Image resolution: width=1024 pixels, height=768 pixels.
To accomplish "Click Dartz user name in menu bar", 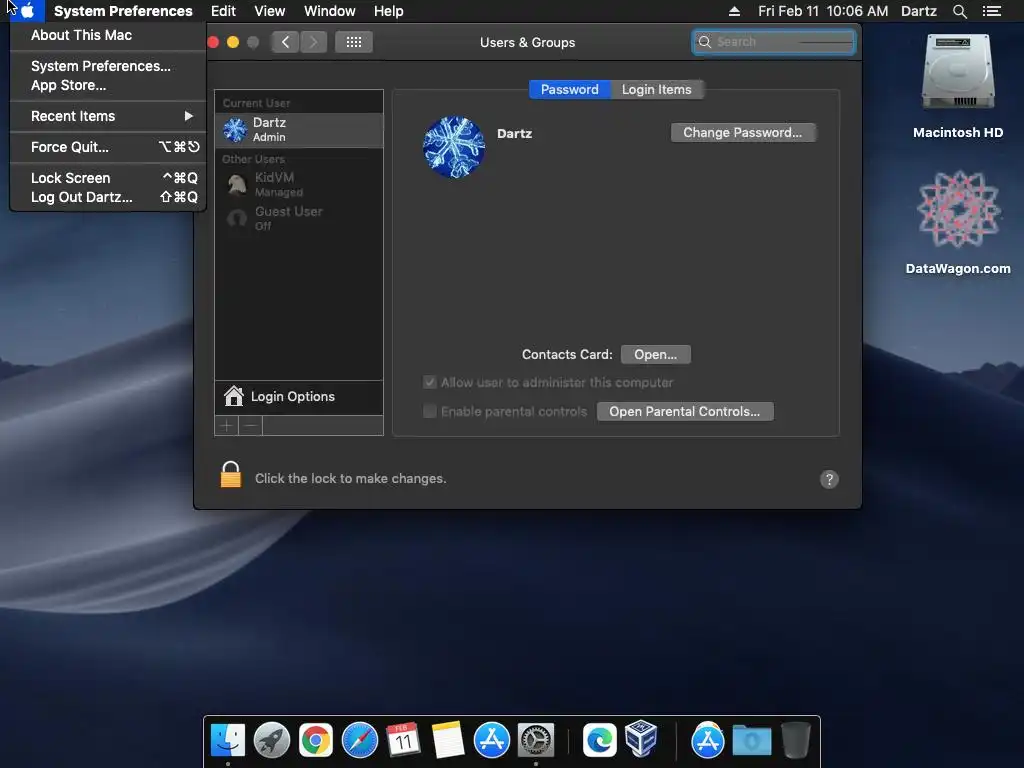I will click(x=919, y=11).
